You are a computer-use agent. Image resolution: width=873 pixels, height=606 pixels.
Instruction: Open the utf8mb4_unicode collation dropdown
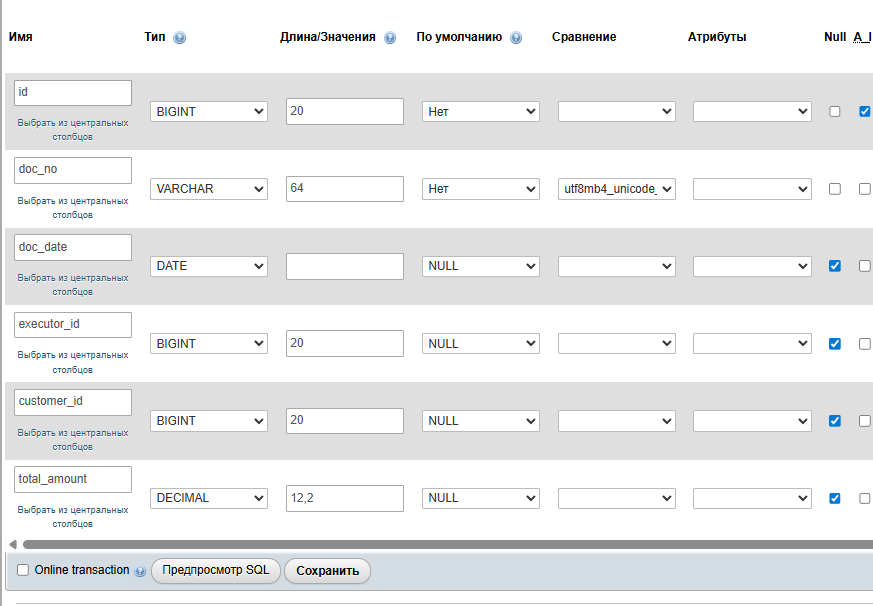click(x=616, y=189)
